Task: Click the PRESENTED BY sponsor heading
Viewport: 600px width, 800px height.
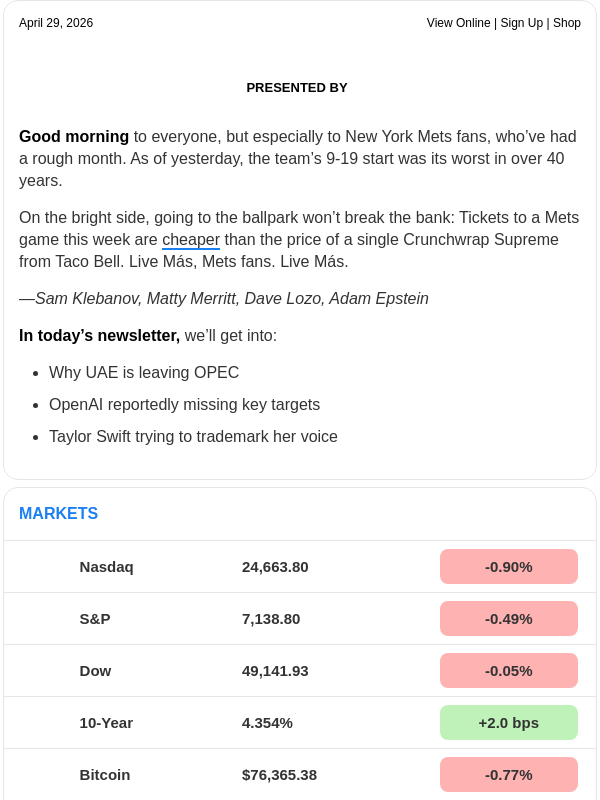Action: 297,88
